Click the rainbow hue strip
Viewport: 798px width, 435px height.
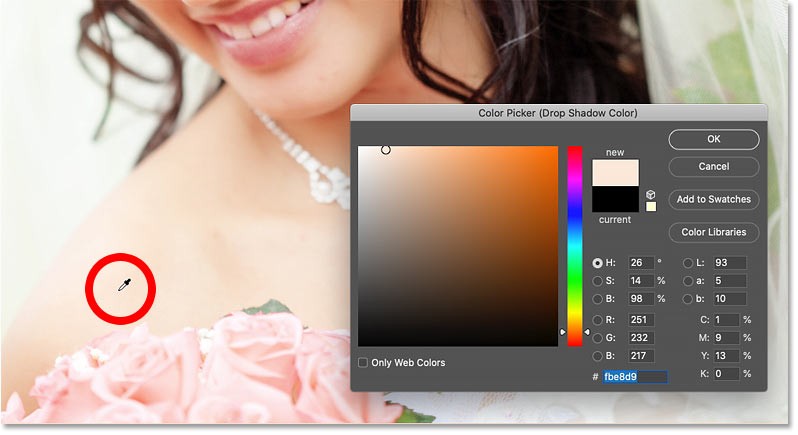tap(575, 246)
